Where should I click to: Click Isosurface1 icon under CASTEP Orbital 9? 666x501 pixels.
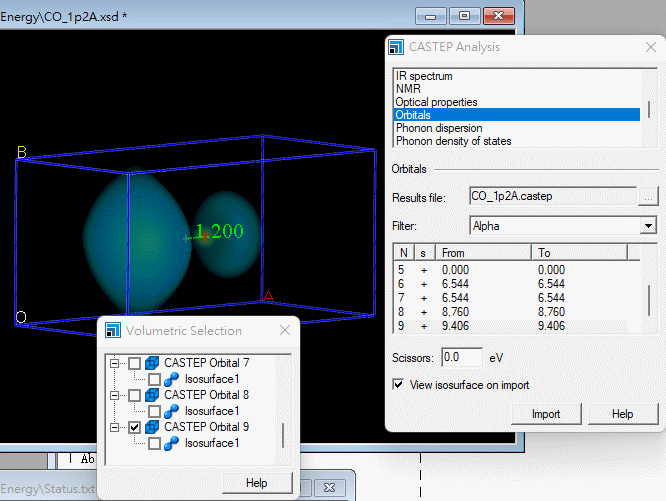pos(173,443)
